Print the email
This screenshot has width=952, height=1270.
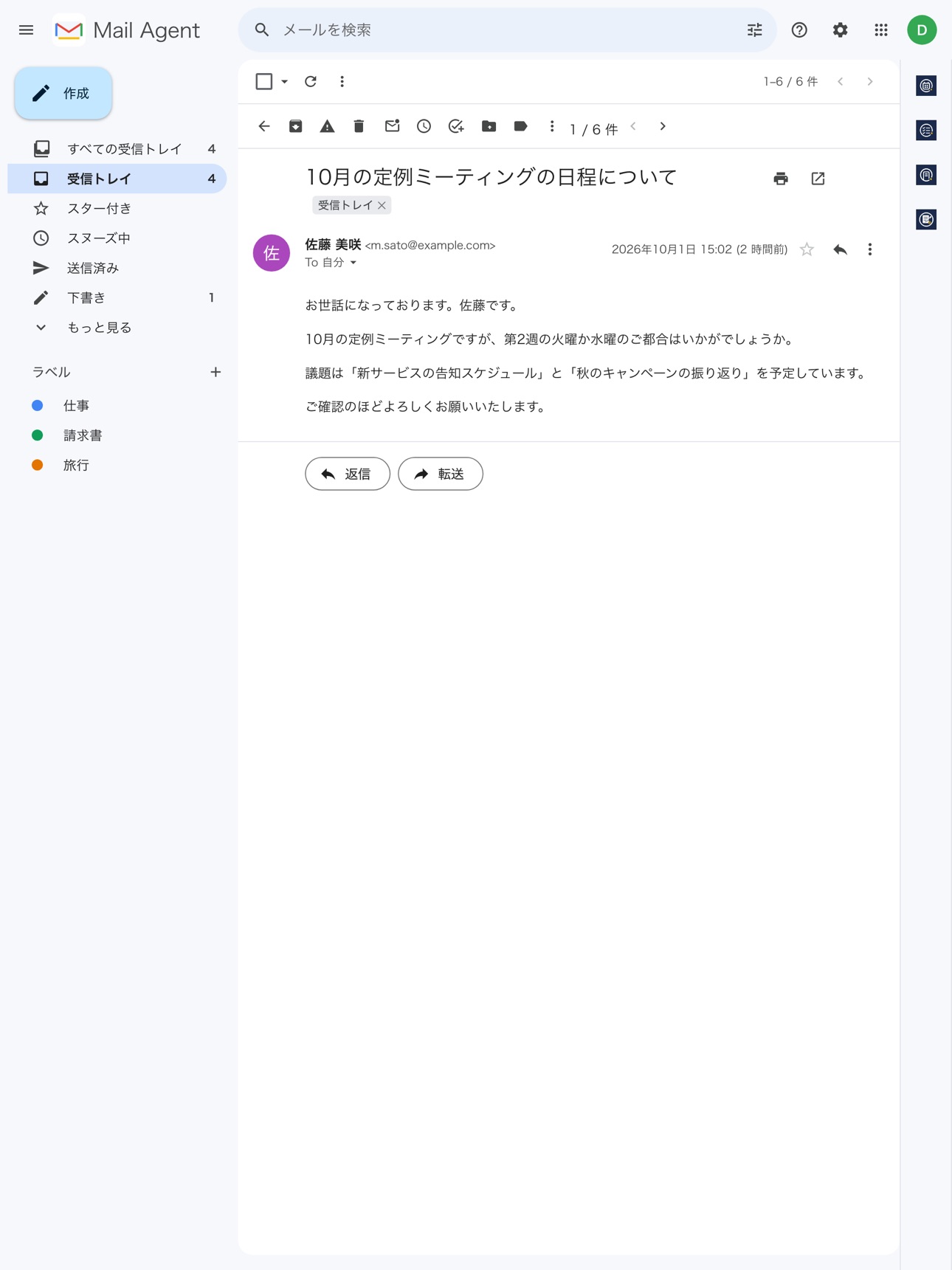(781, 179)
